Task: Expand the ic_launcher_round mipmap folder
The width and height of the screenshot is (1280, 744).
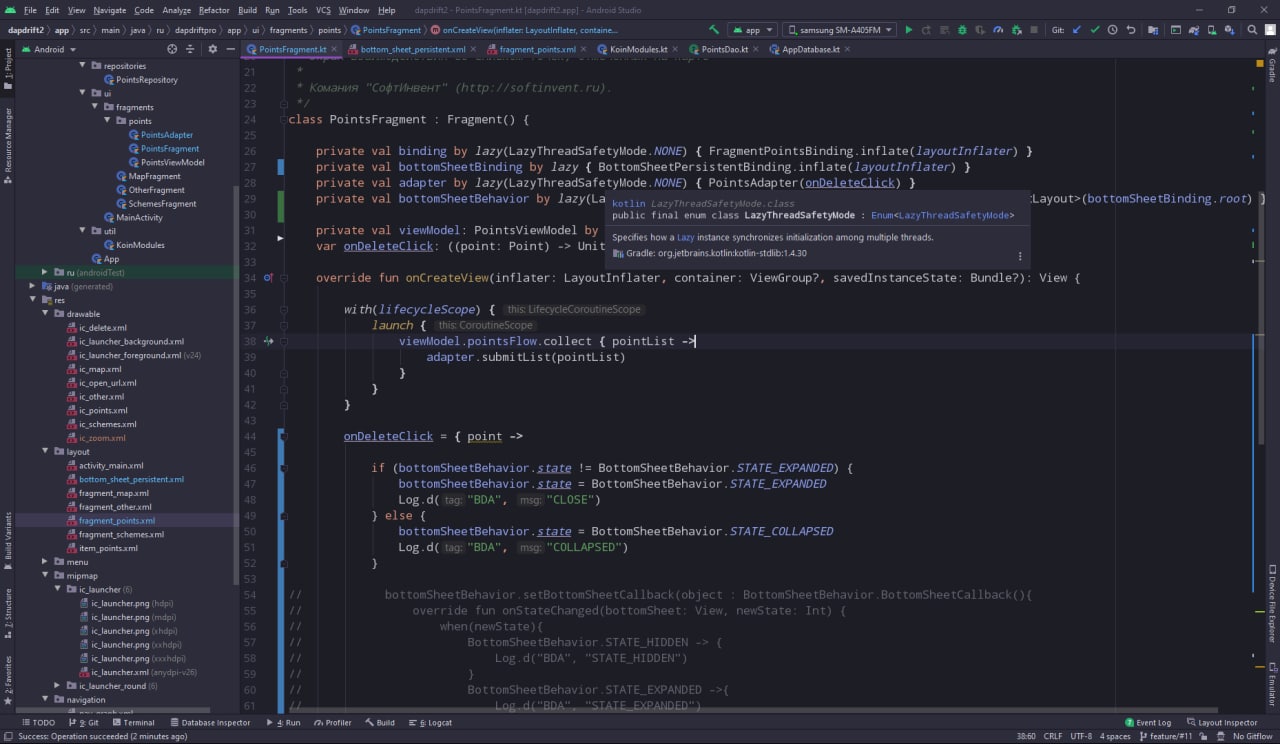Action: [x=58, y=686]
